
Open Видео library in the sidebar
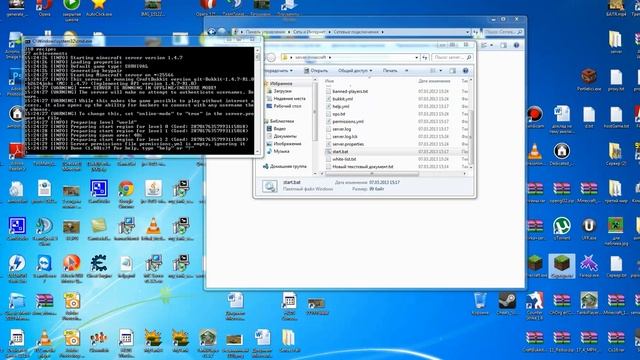click(279, 129)
